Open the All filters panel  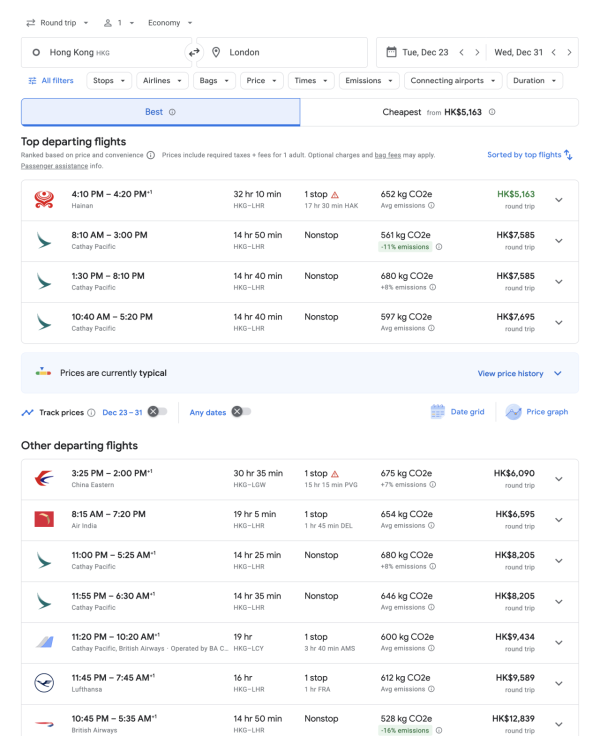click(50, 81)
